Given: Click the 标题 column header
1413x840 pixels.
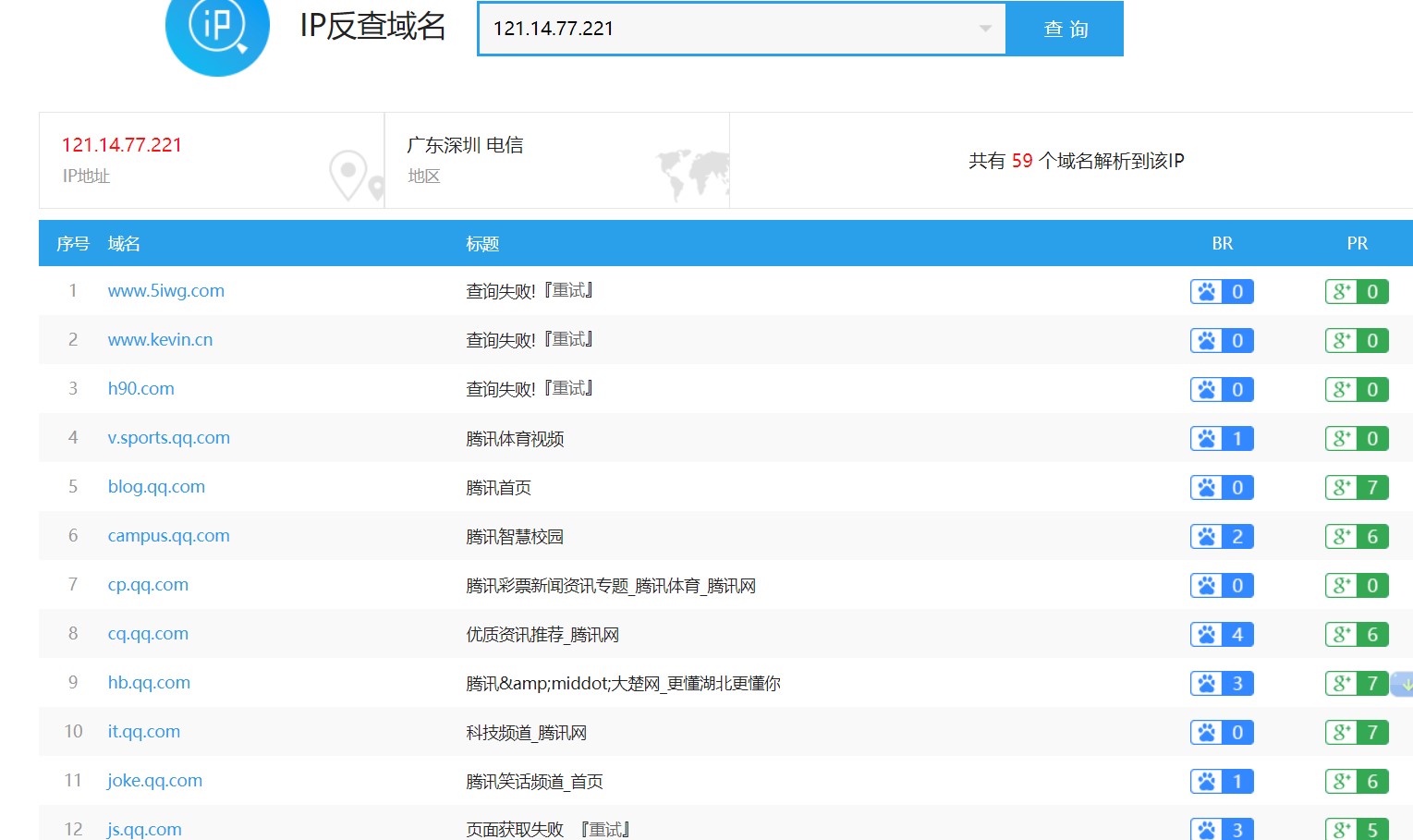Looking at the screenshot, I should coord(482,244).
